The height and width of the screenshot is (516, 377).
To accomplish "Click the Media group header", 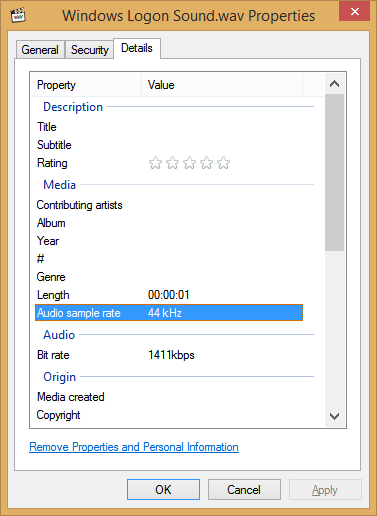I will [x=60, y=185].
